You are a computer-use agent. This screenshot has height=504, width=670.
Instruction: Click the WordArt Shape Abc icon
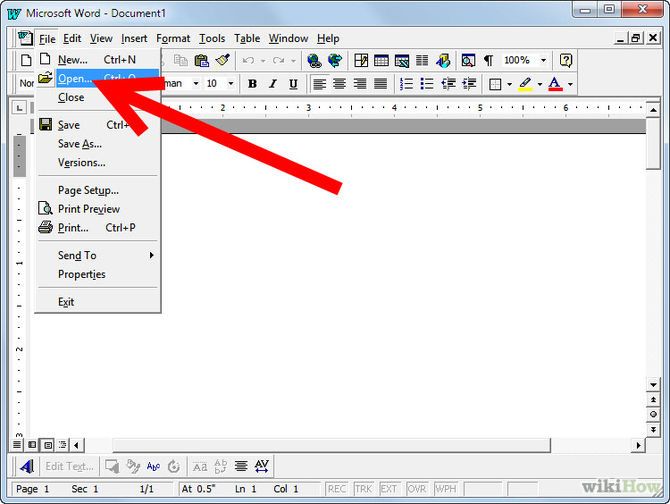pyautogui.click(x=153, y=466)
